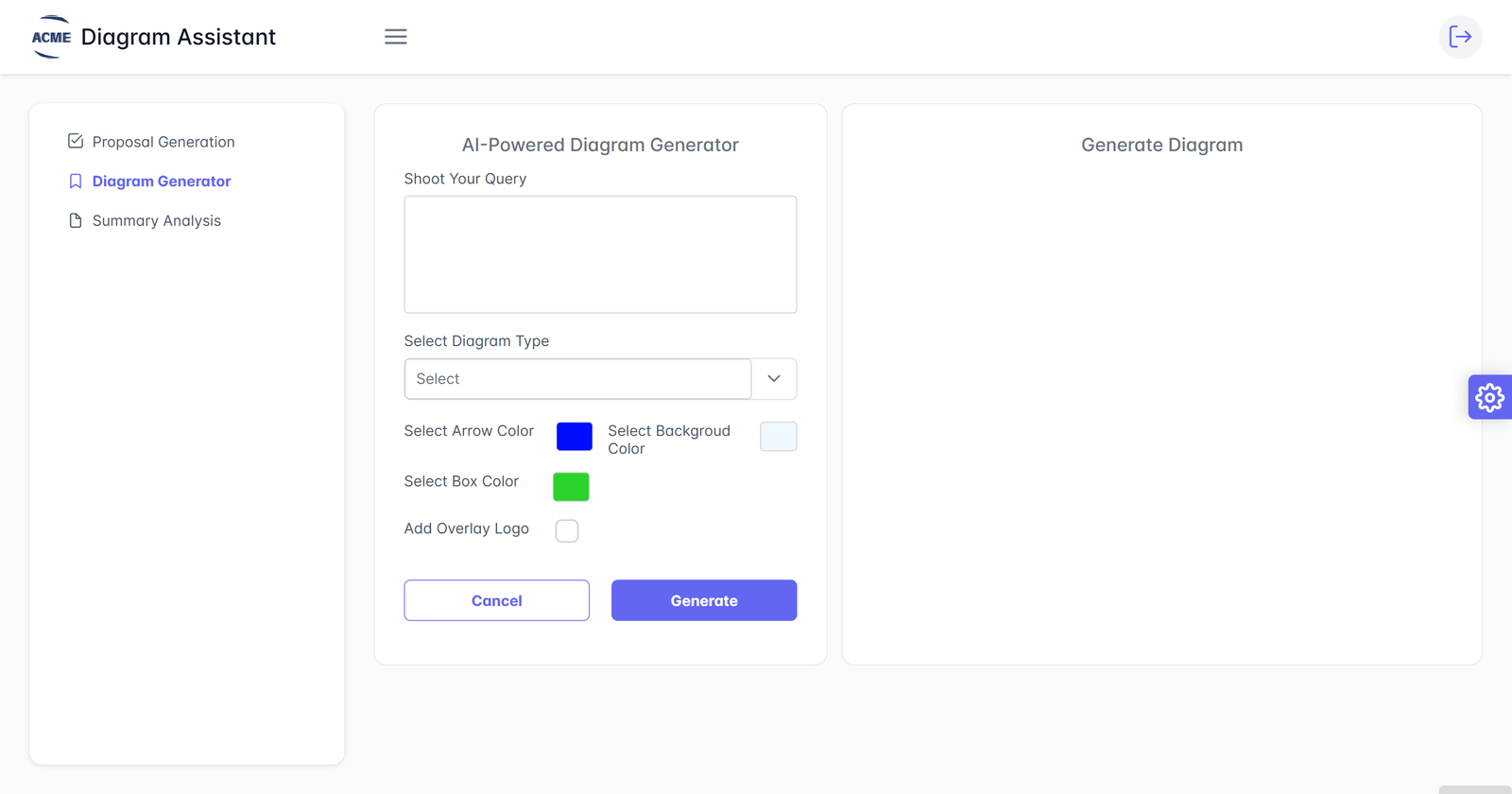Click the ACME logo

[x=51, y=37]
